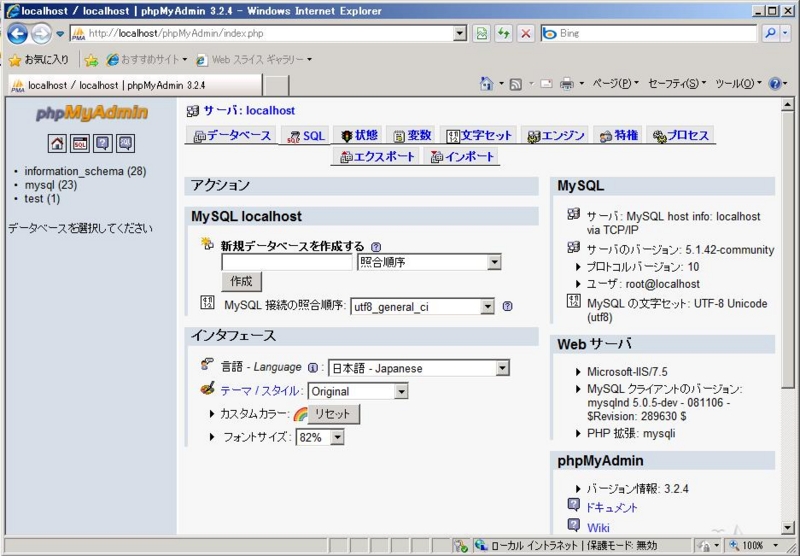This screenshot has height=556, width=800.
Task: Open the エンジン engines tab
Action: pos(555,136)
